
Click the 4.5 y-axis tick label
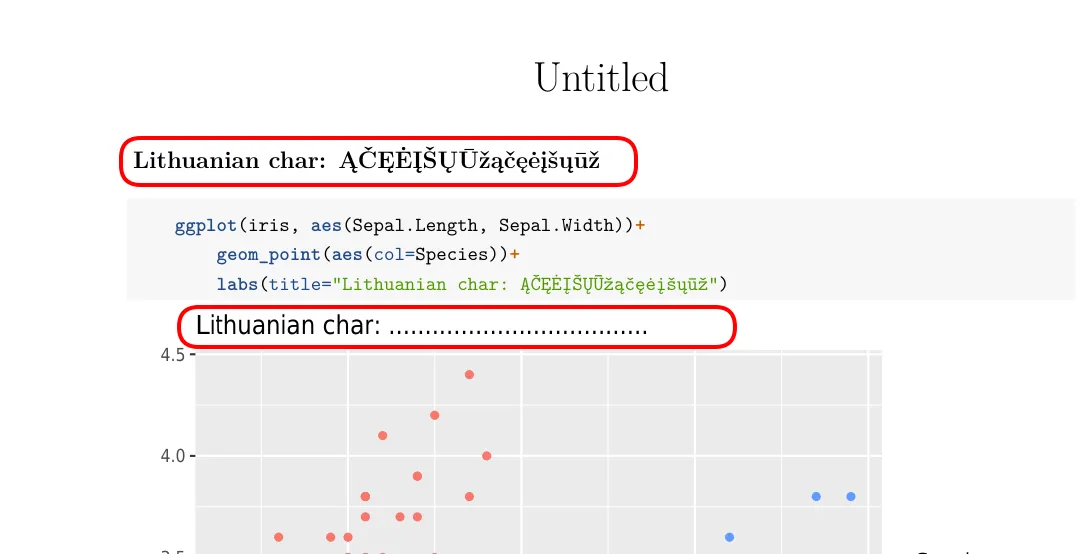click(172, 354)
